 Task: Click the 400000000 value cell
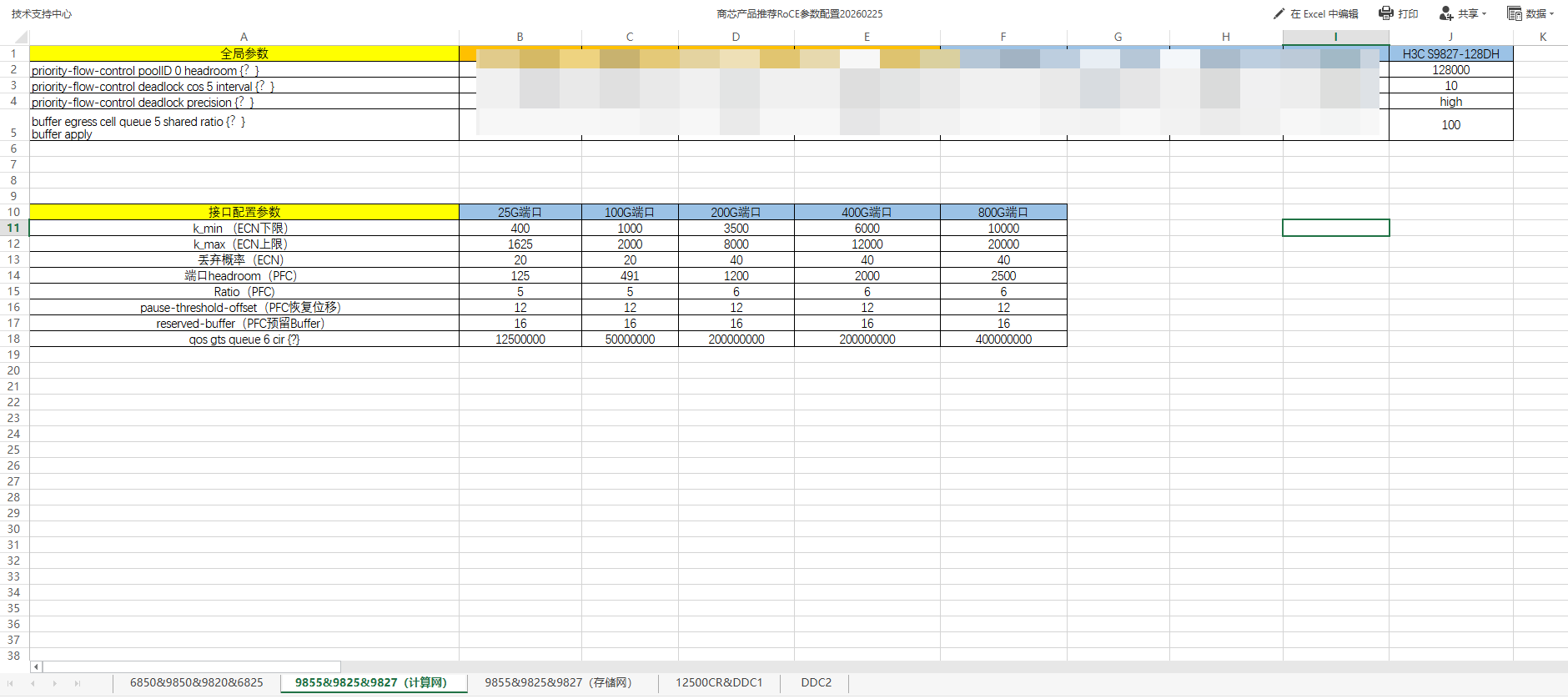1003,339
